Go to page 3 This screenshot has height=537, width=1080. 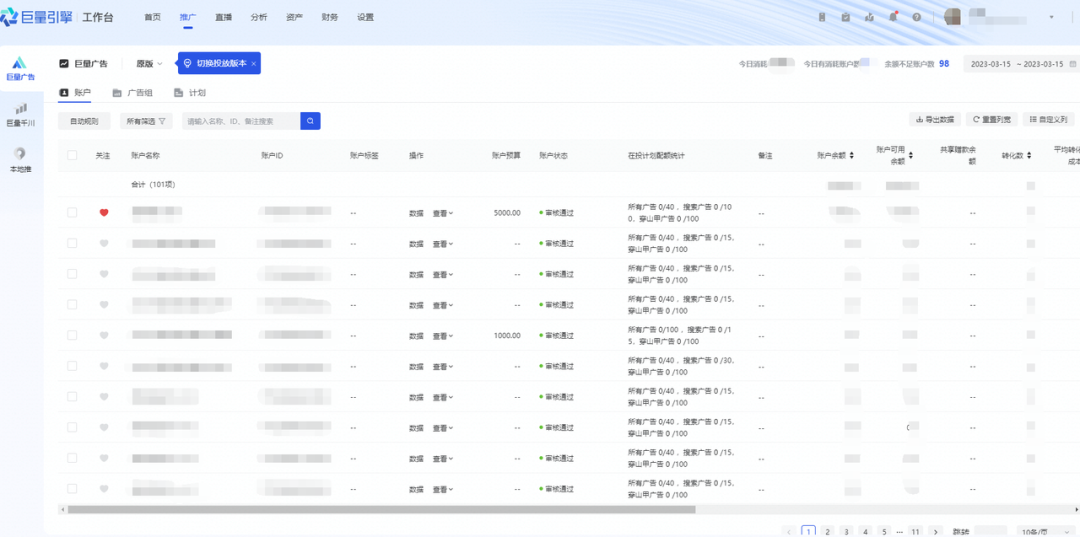pos(846,531)
